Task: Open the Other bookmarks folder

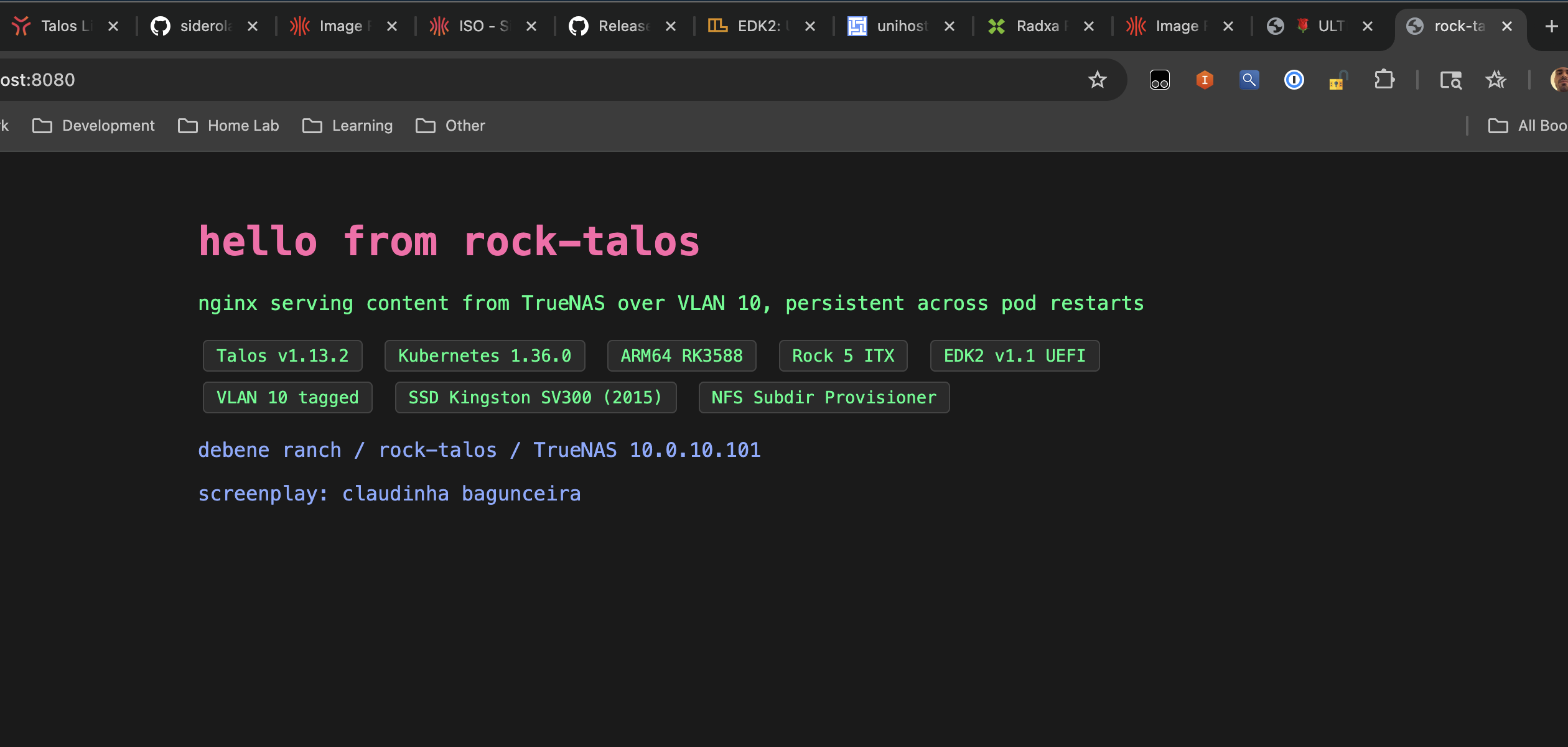Action: click(x=450, y=126)
